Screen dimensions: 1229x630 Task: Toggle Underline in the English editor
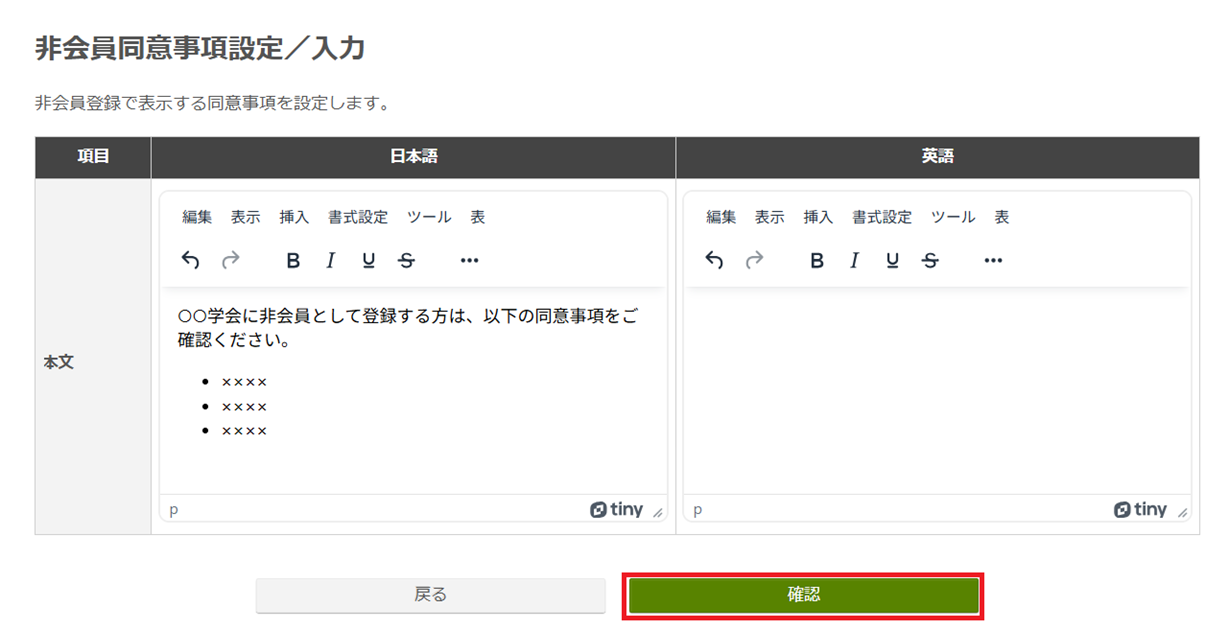point(892,261)
